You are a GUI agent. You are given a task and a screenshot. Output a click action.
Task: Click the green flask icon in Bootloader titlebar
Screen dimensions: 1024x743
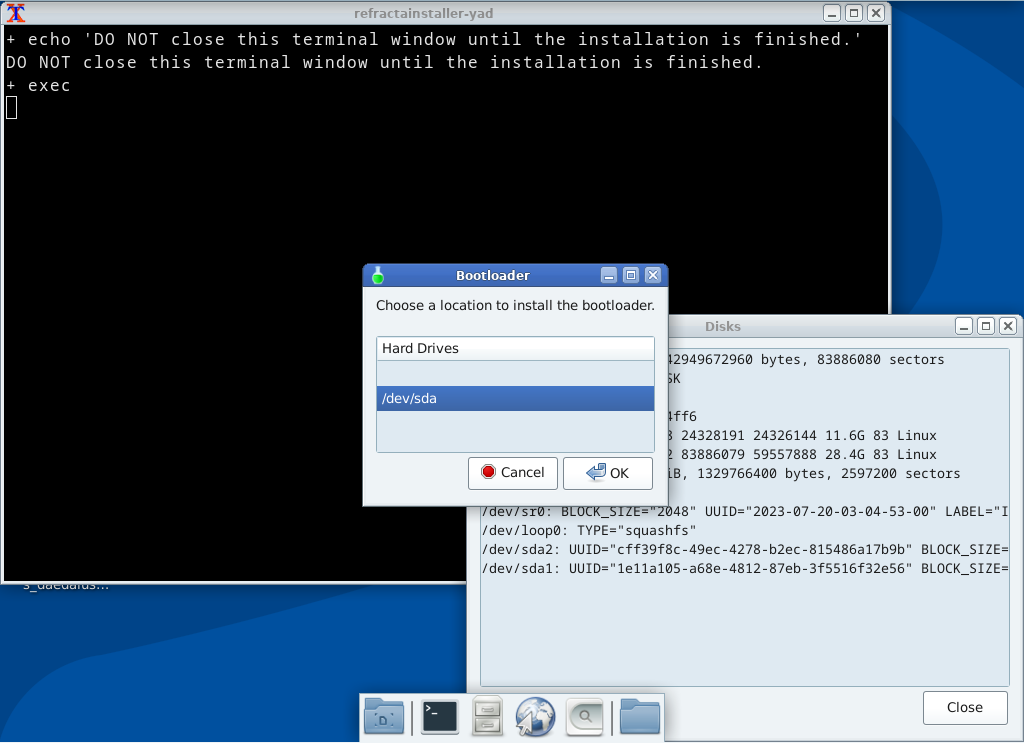click(x=377, y=275)
